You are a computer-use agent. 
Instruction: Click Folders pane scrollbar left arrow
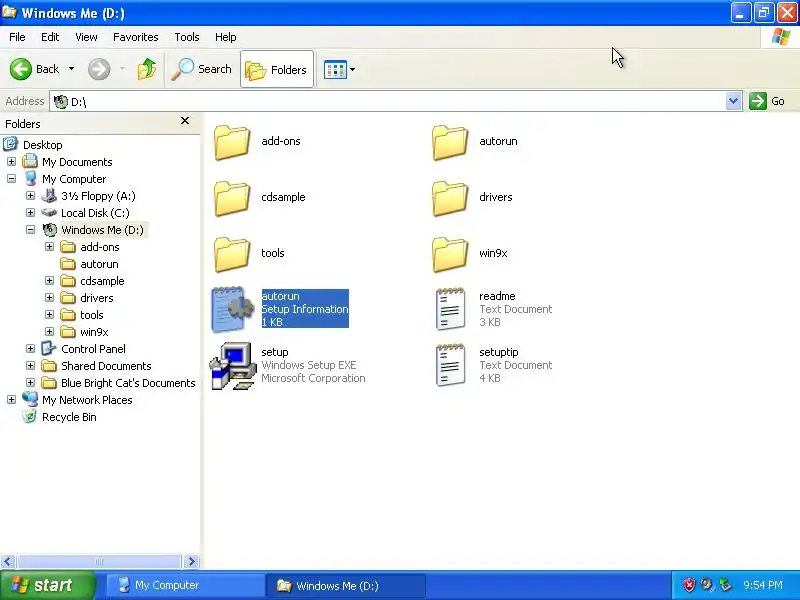tap(7, 562)
